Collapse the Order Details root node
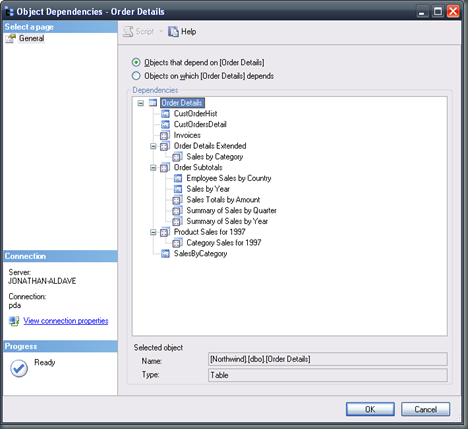 pyautogui.click(x=141, y=103)
